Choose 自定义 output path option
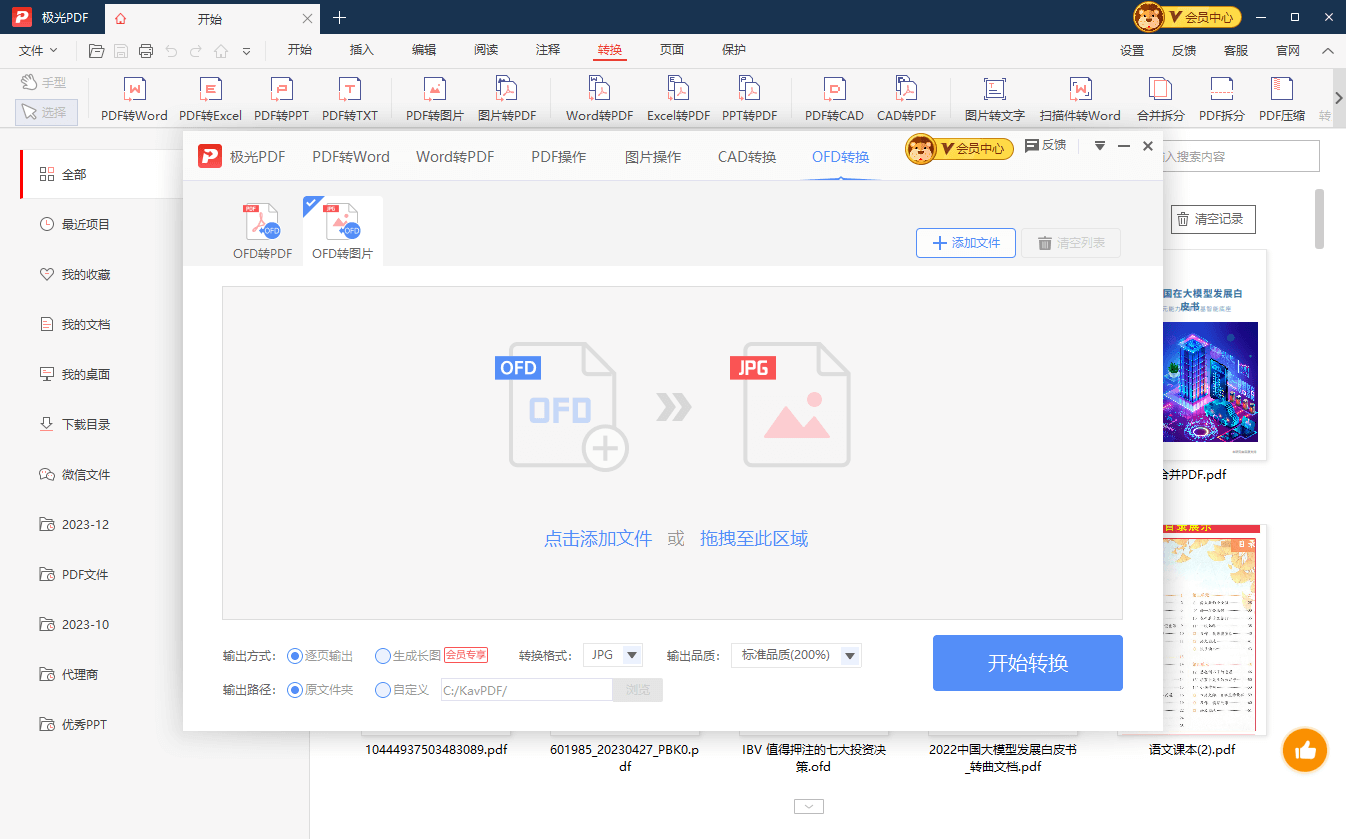 [x=382, y=689]
